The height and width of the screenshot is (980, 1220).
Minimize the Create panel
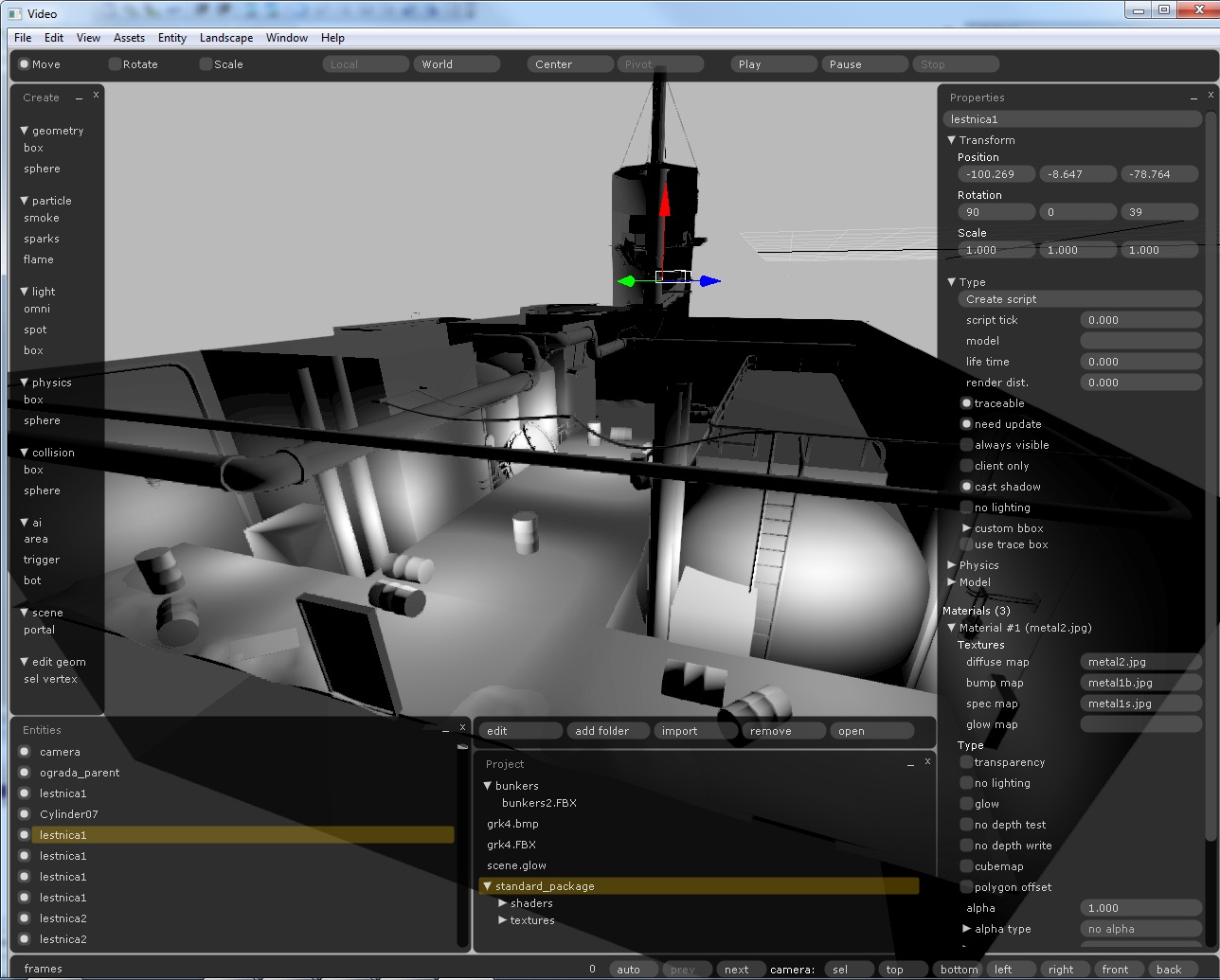coord(79,98)
